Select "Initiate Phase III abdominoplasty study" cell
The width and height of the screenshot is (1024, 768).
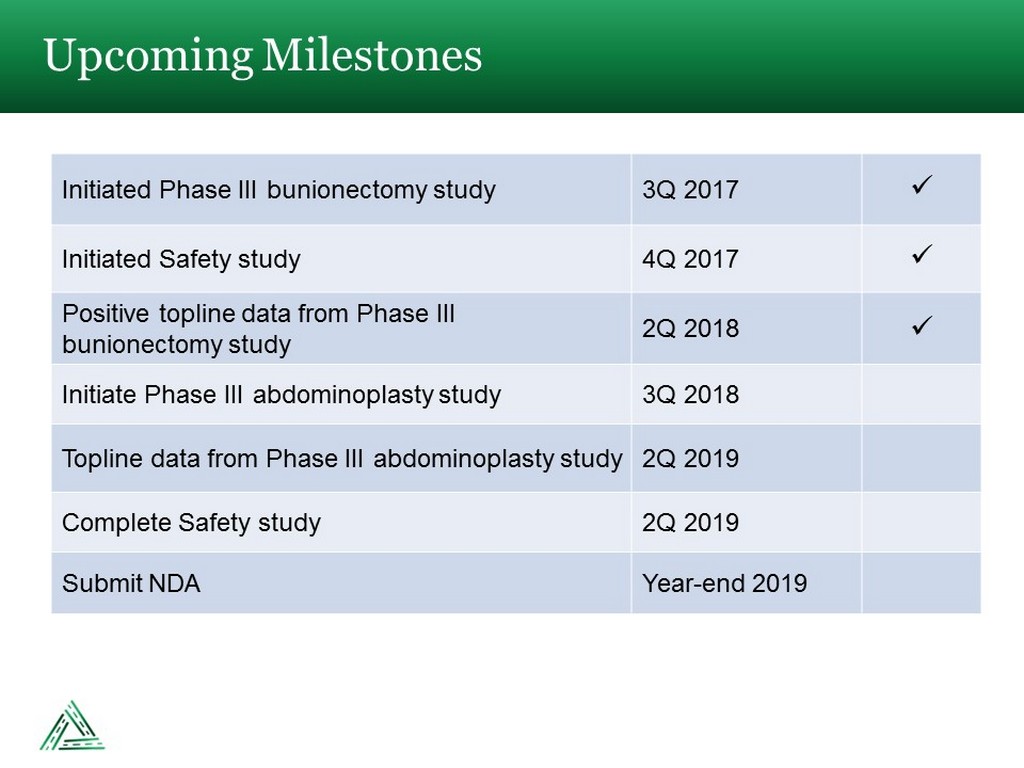(x=281, y=394)
